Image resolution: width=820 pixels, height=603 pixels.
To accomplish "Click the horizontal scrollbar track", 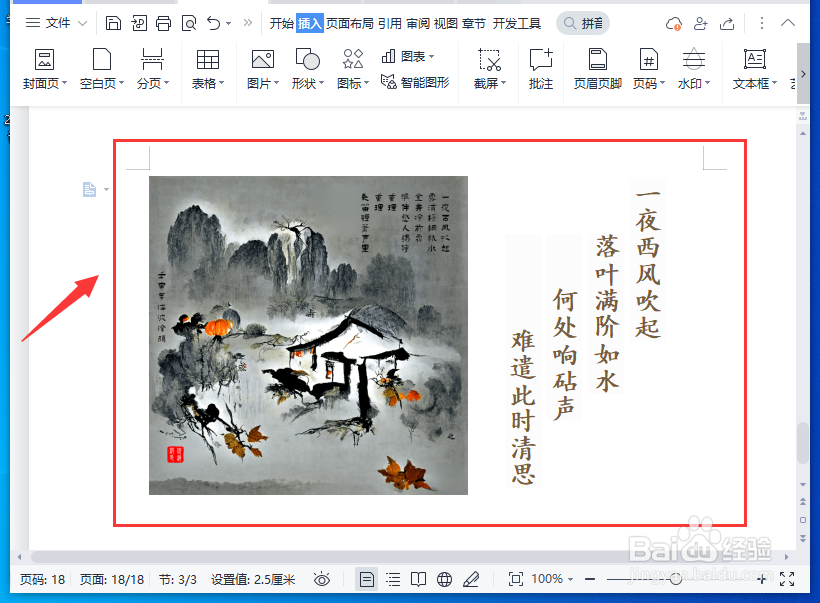I will [x=402, y=557].
